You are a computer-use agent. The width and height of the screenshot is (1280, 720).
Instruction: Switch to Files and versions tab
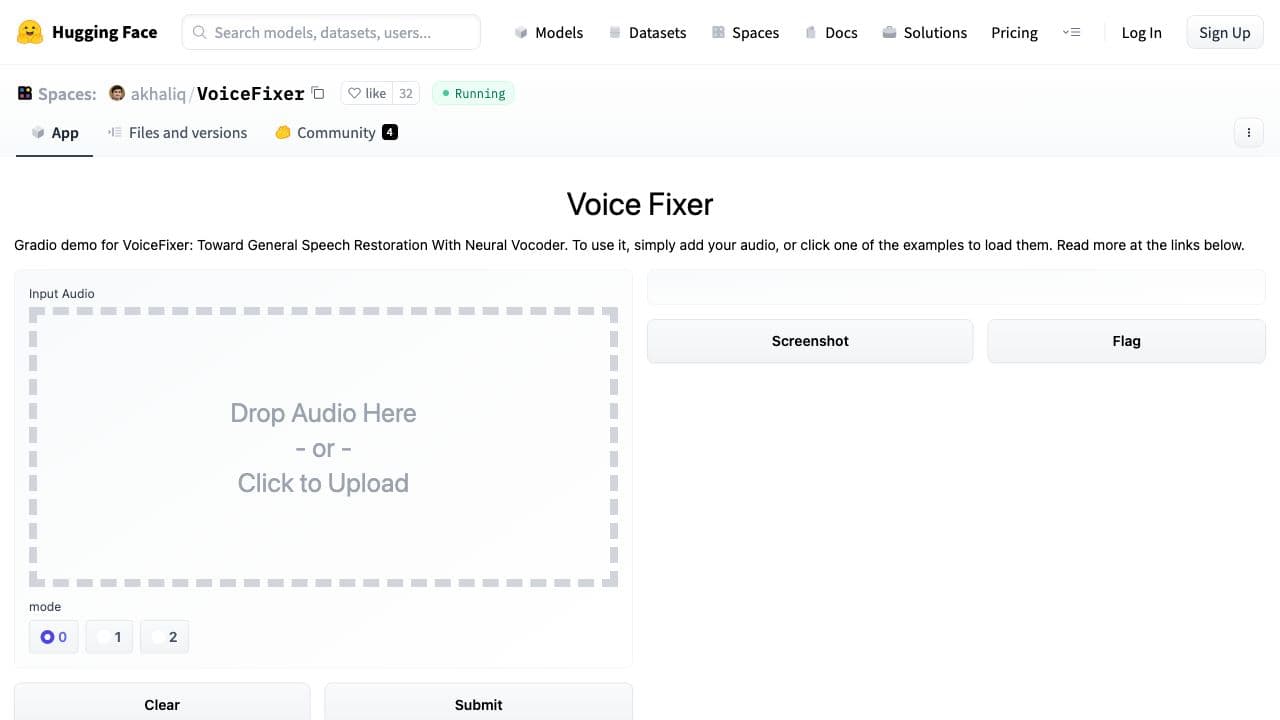point(188,132)
